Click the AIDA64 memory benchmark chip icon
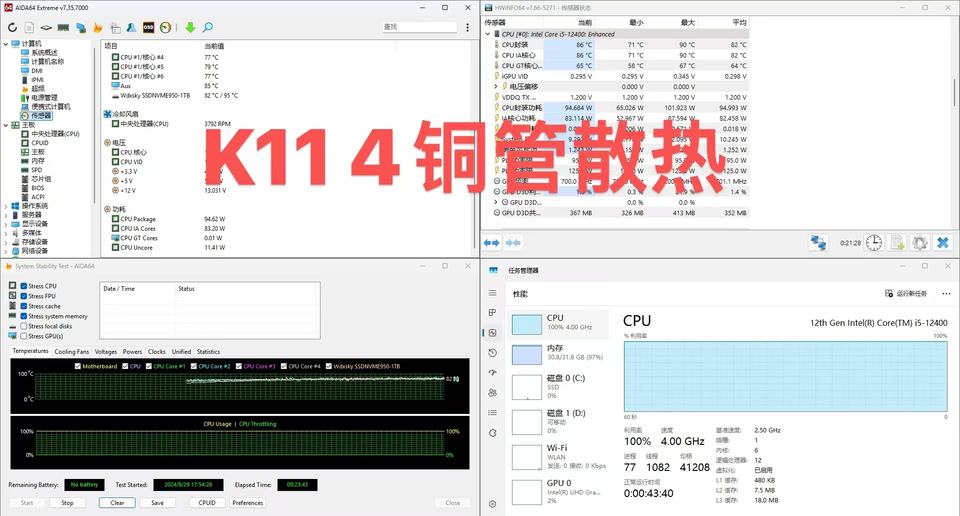Screen dimensions: 960x516 [x=63, y=28]
